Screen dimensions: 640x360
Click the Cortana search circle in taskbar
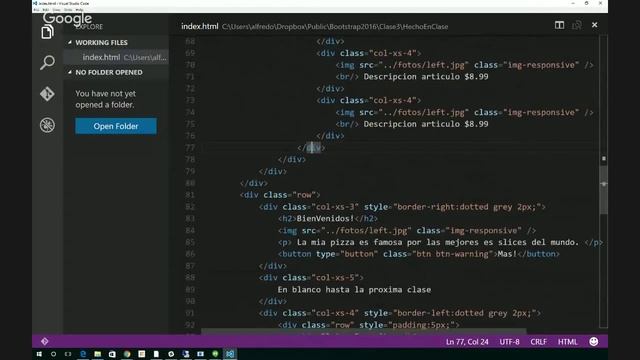click(53, 354)
